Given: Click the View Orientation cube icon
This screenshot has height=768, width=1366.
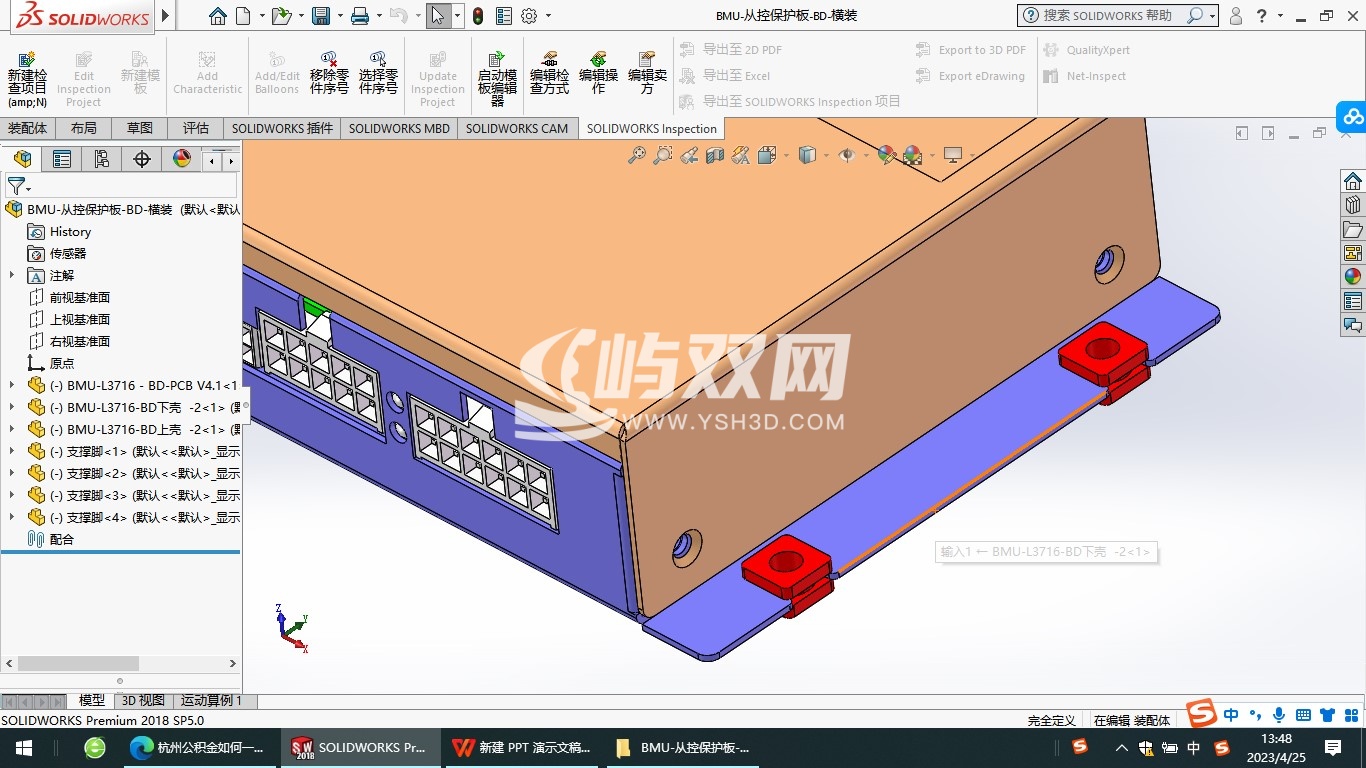Looking at the screenshot, I should (767, 155).
